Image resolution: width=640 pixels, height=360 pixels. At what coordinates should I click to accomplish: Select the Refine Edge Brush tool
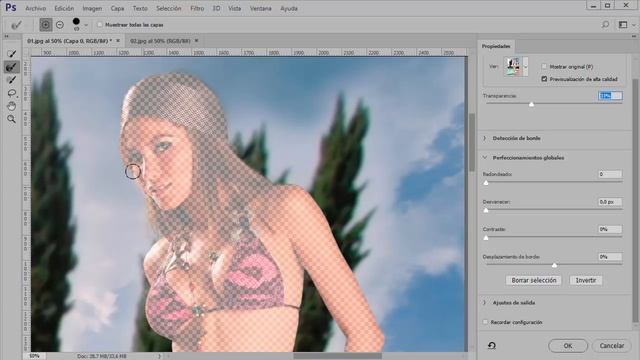tap(12, 67)
